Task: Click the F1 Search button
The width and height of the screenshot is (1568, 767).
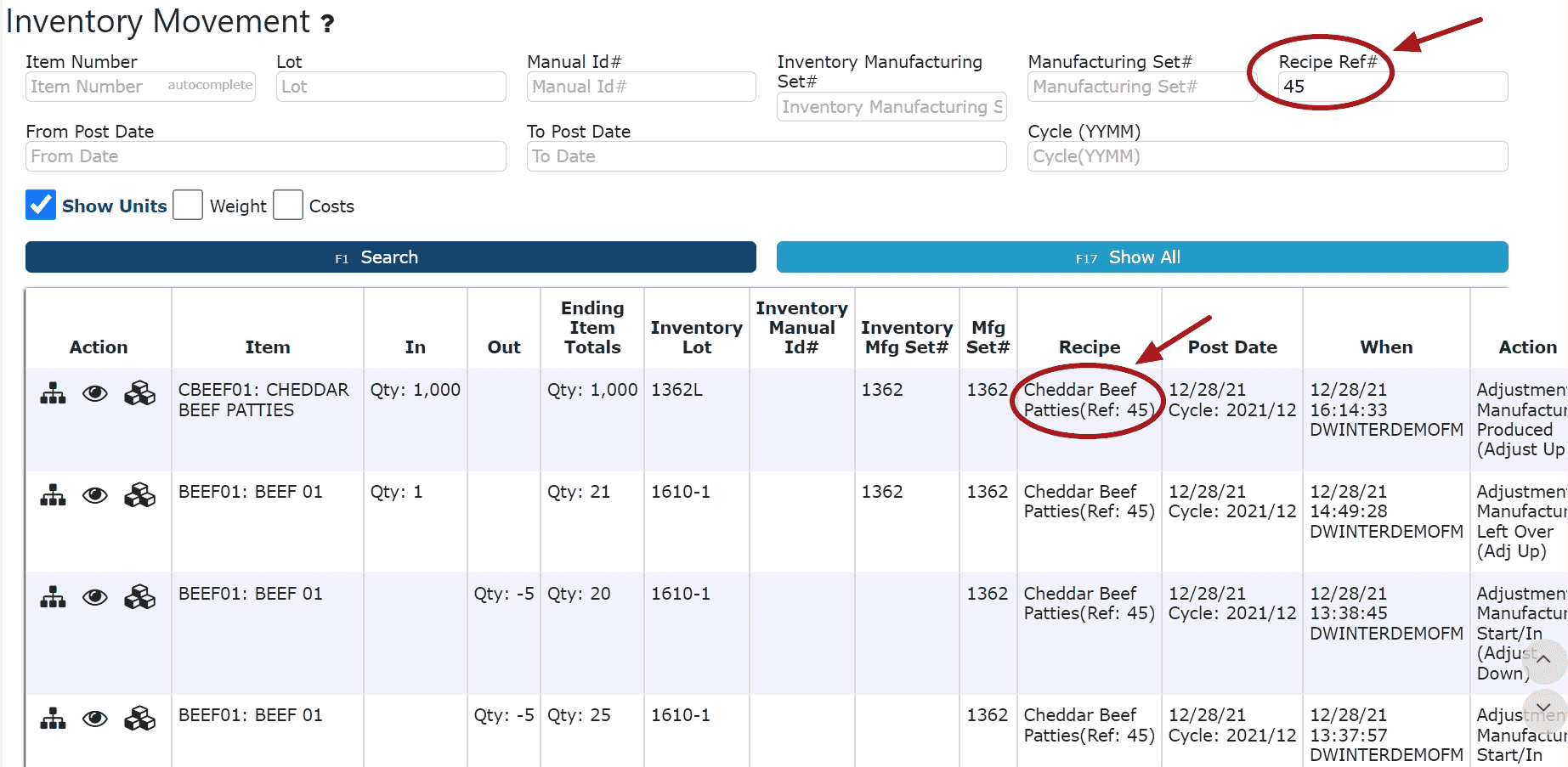Action: [391, 257]
